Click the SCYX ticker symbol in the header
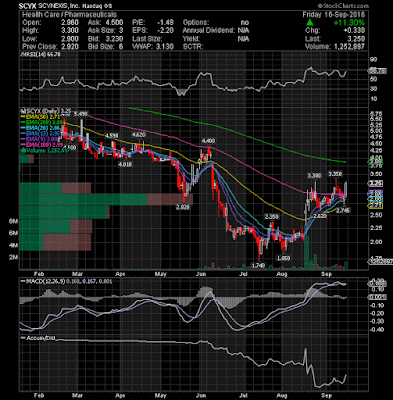The width and height of the screenshot is (393, 400). (x=27, y=6)
